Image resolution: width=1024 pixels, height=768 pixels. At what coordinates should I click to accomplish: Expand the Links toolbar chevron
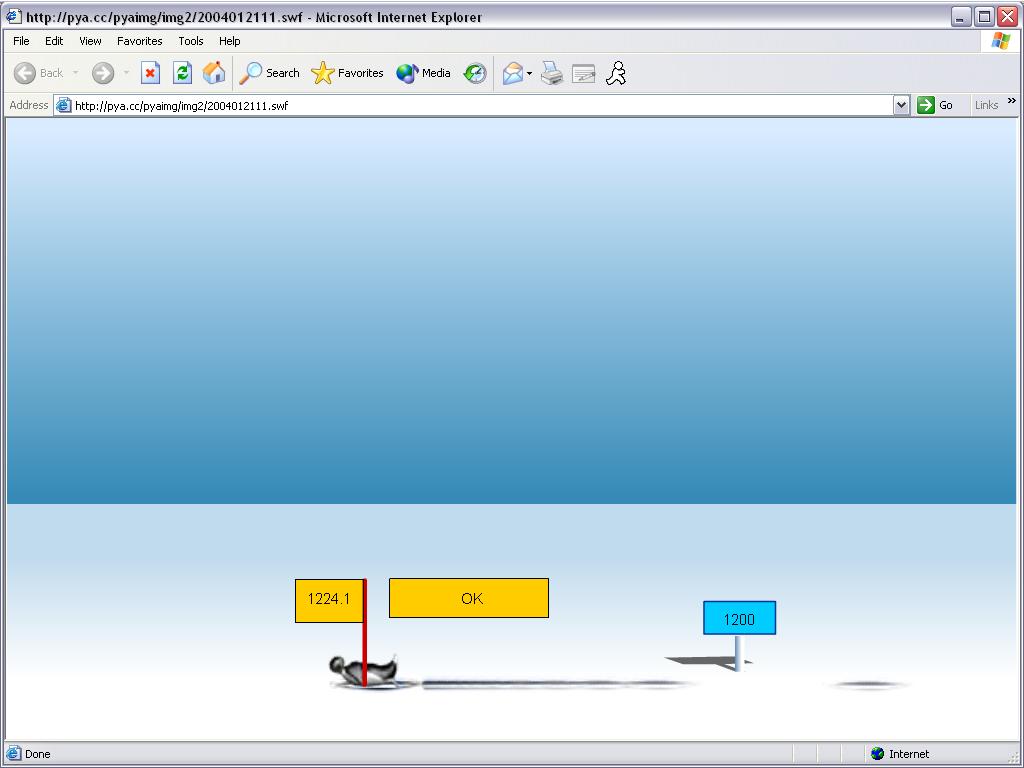tap(1011, 102)
